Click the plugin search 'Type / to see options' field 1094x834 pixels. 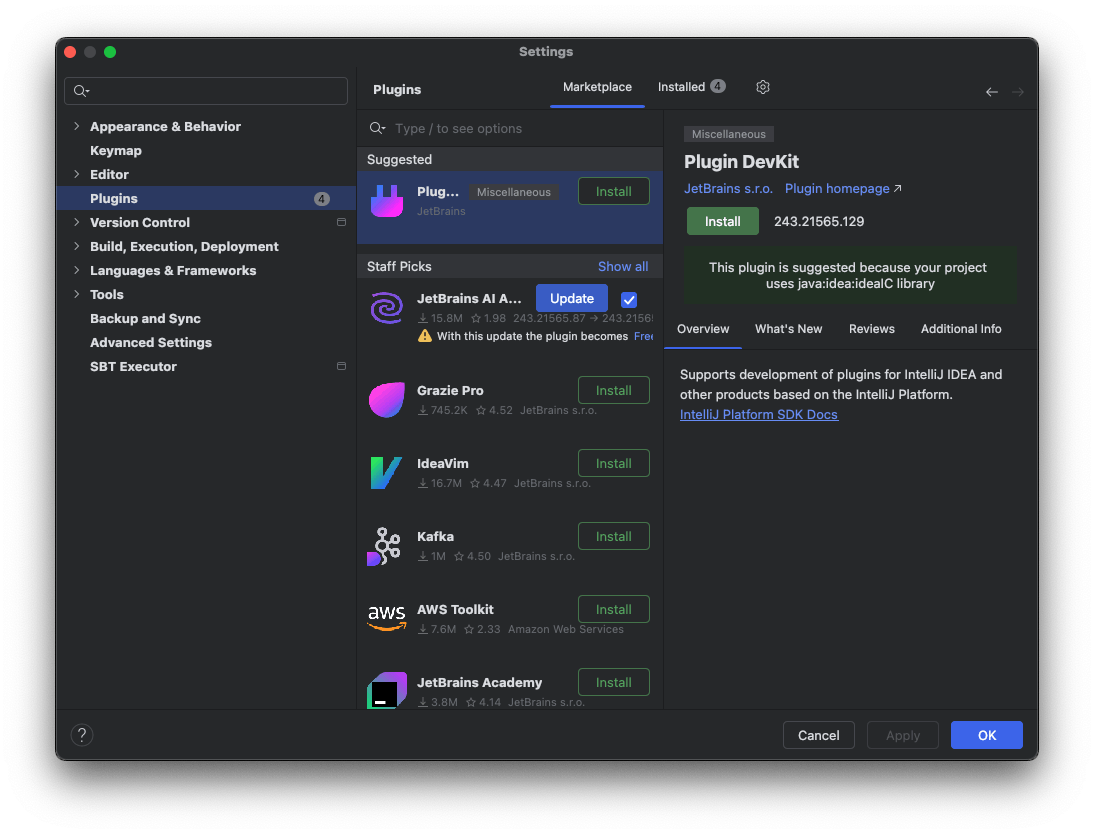[x=510, y=128]
